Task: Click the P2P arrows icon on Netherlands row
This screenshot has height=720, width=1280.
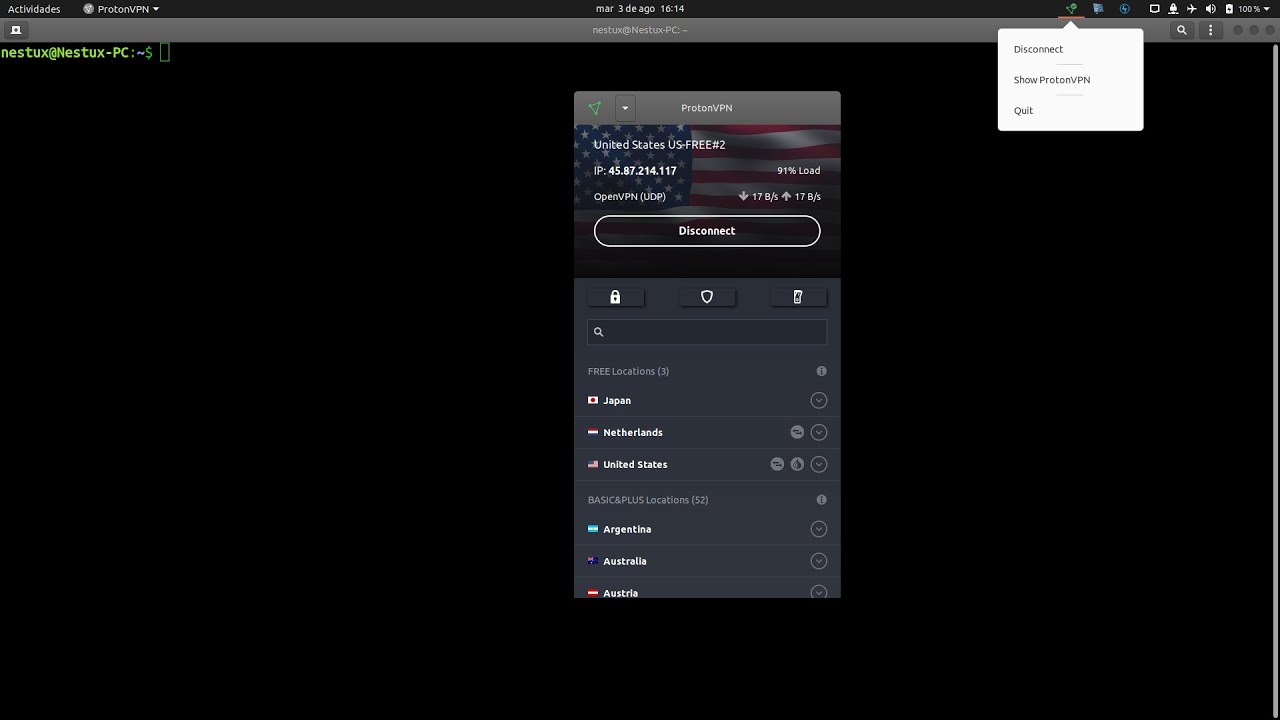Action: click(797, 433)
